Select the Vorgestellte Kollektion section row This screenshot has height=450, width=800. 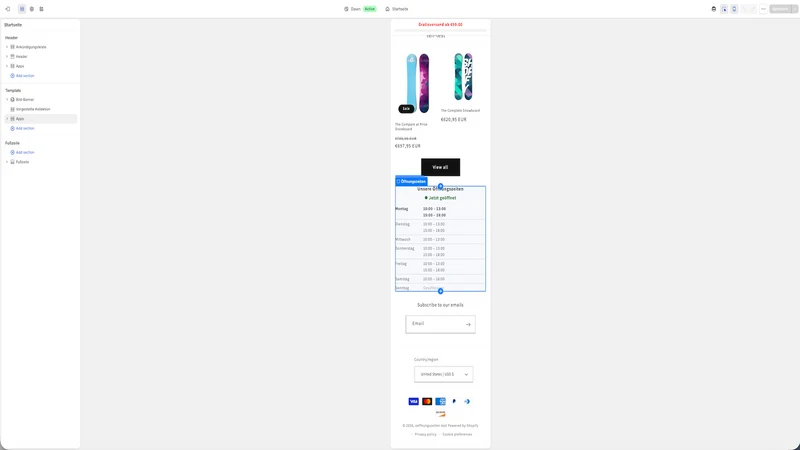[41, 109]
